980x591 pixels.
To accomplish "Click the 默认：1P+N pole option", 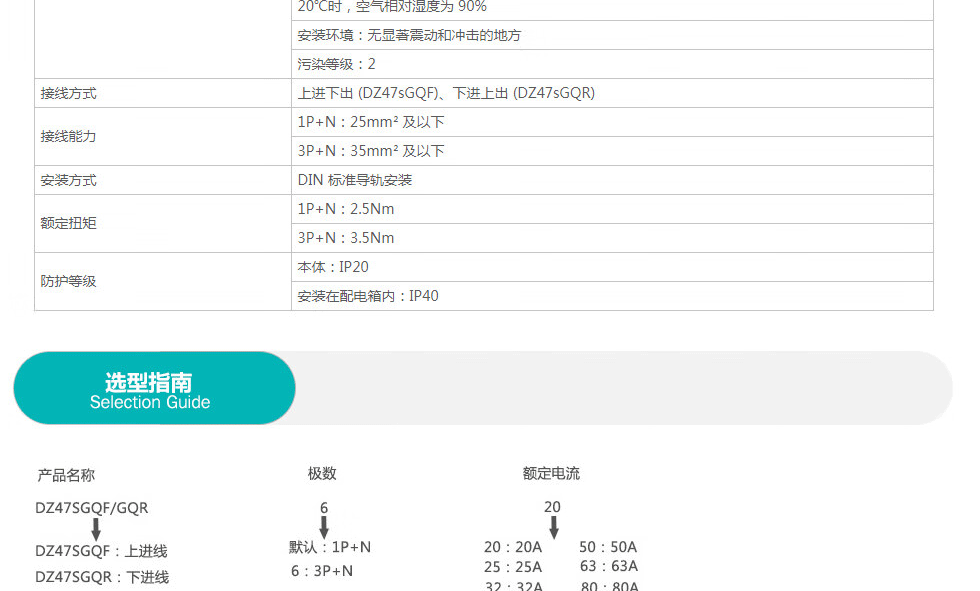I will pyautogui.click(x=330, y=547).
